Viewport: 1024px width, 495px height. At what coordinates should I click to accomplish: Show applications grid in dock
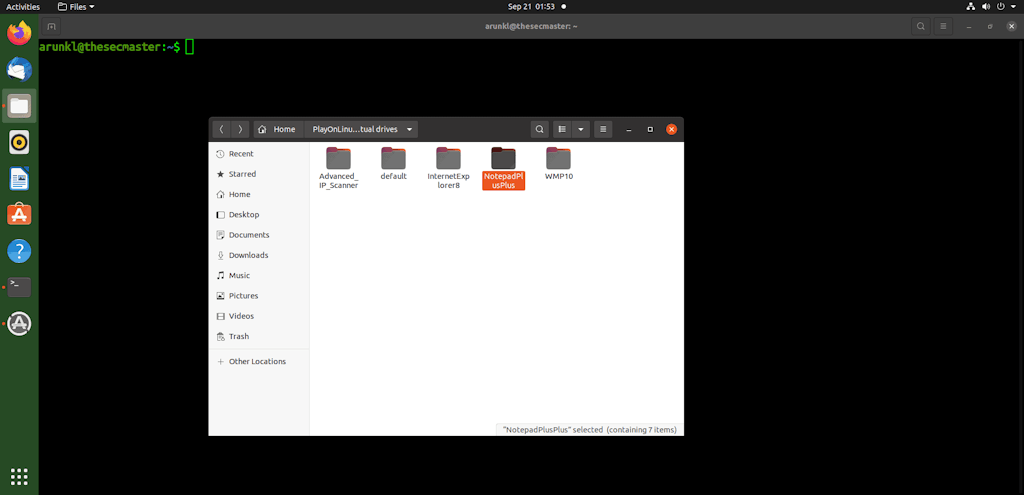pyautogui.click(x=20, y=477)
